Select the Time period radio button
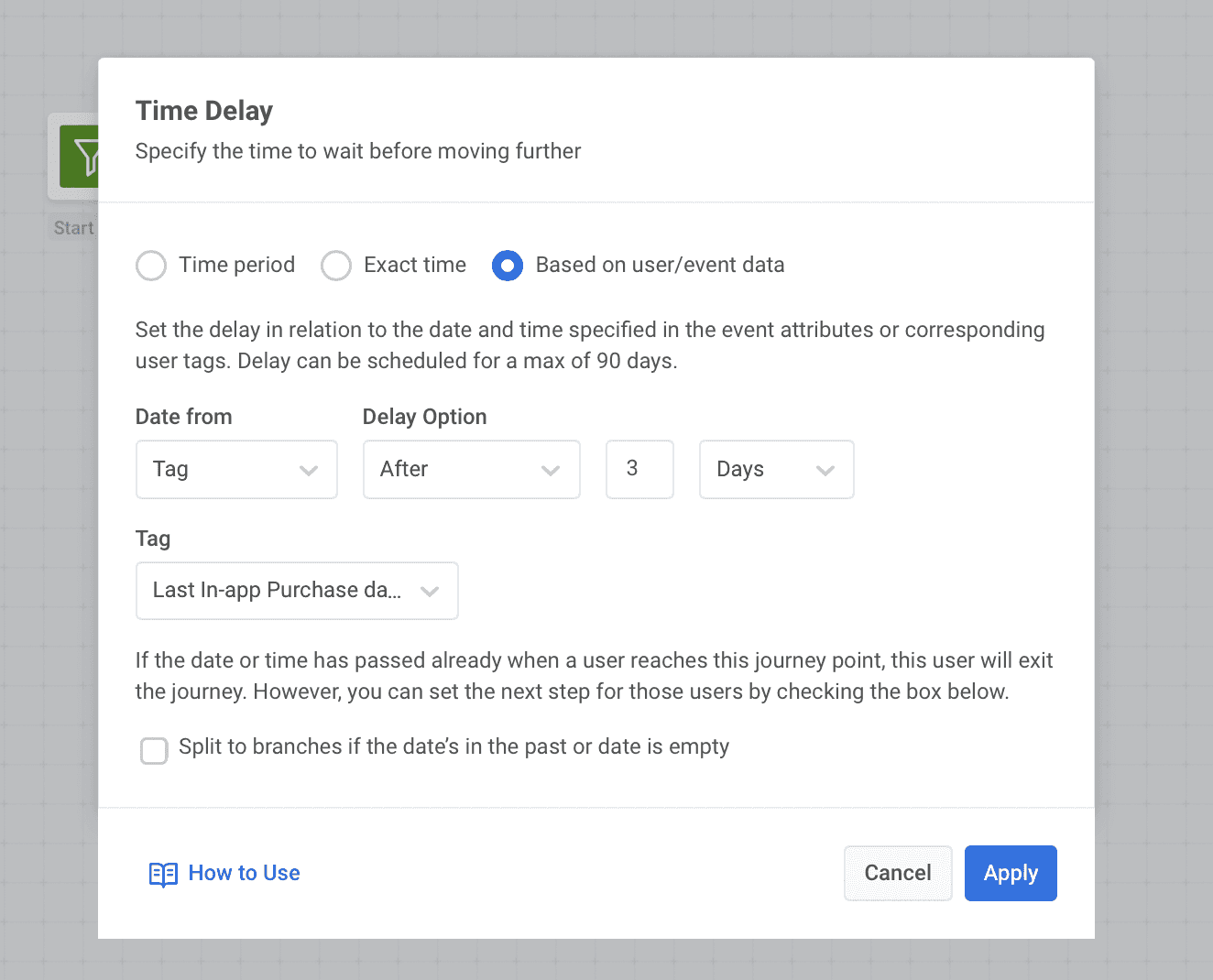 [151, 266]
